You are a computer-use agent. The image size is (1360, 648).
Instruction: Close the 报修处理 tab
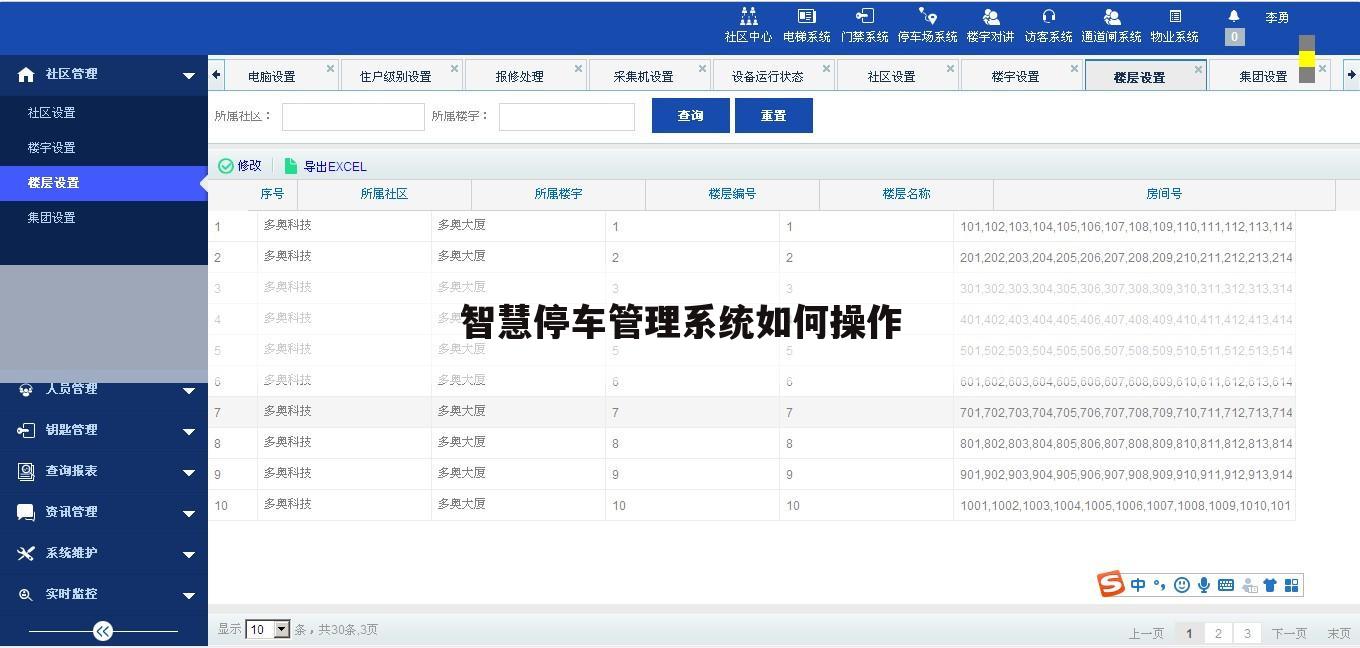578,69
